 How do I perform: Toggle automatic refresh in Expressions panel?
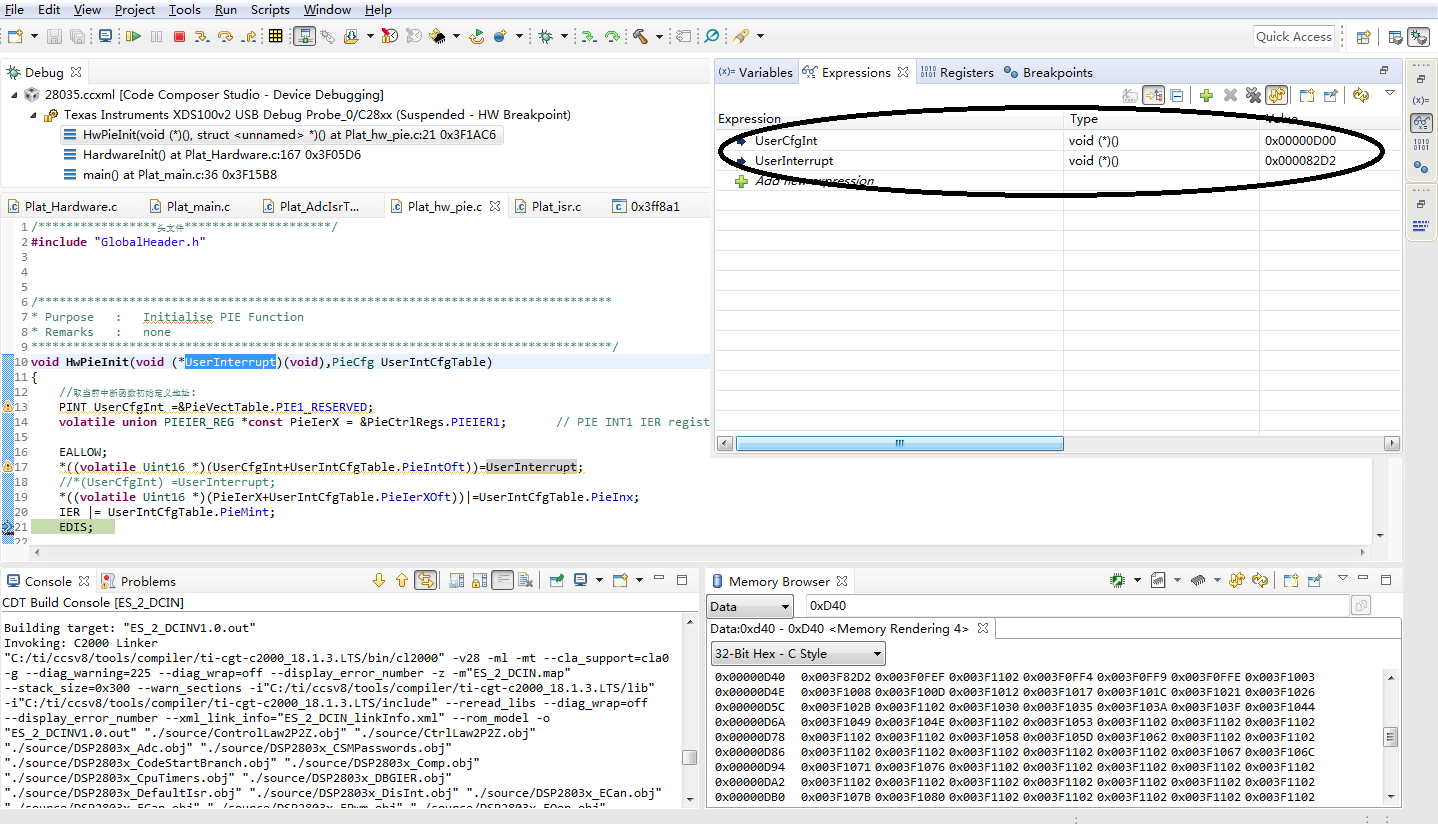(1277, 95)
